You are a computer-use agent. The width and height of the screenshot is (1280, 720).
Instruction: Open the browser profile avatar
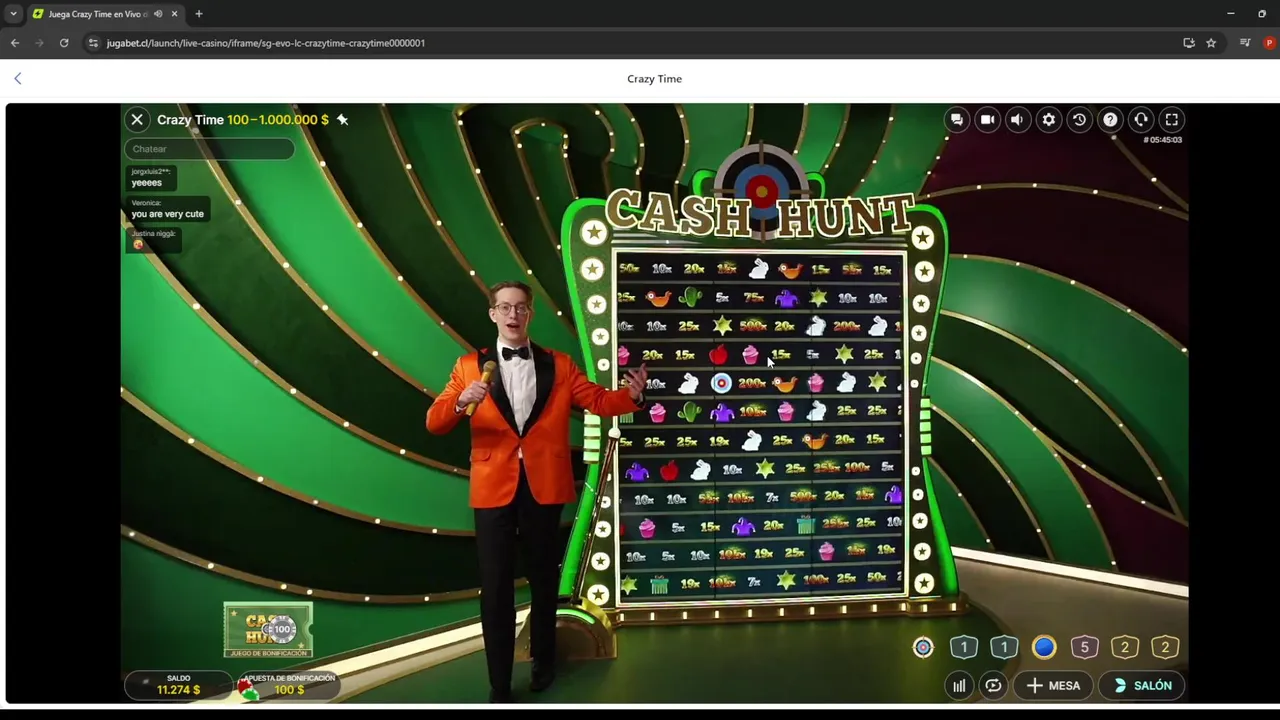tap(1269, 43)
